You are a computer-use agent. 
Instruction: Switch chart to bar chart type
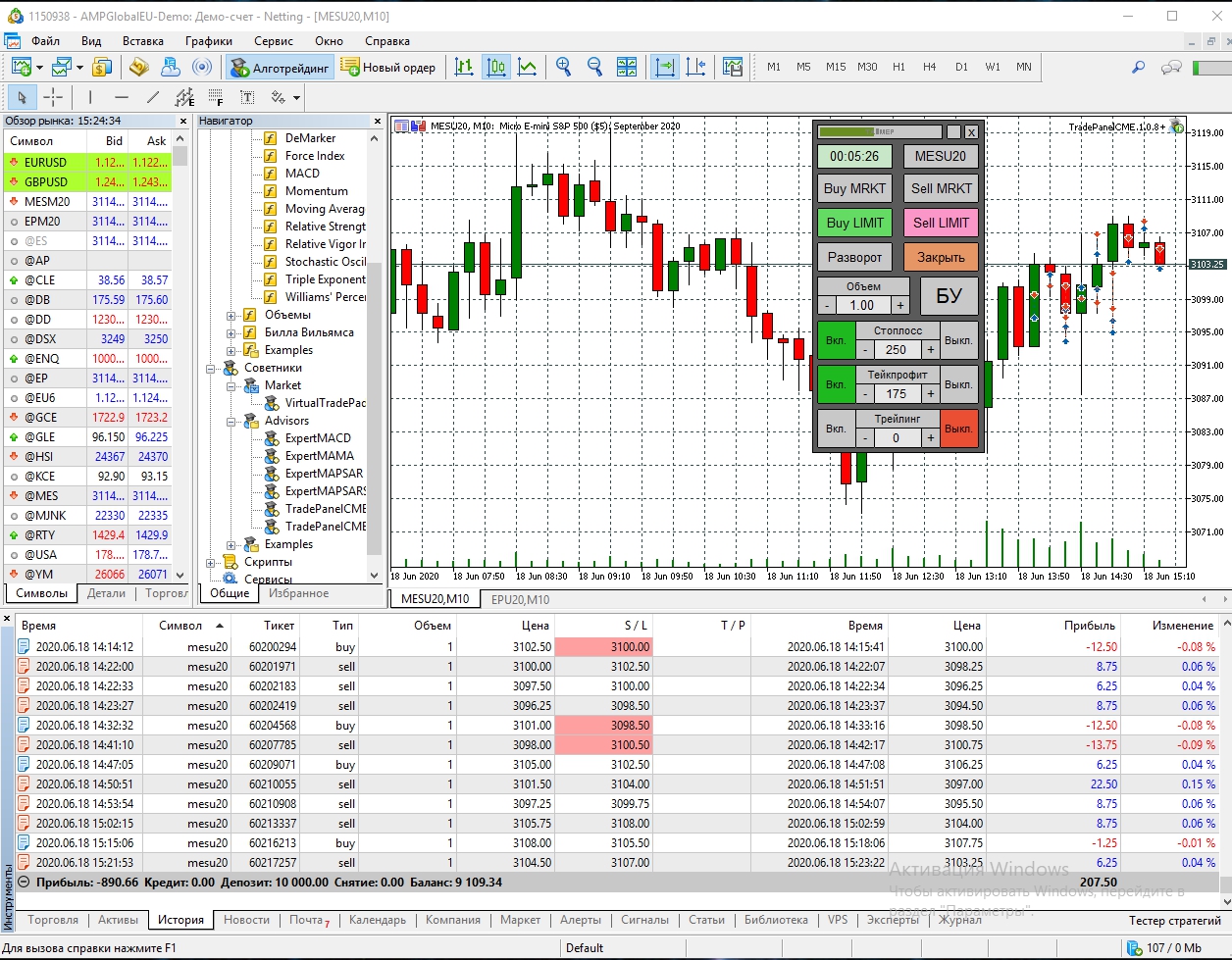tap(464, 67)
